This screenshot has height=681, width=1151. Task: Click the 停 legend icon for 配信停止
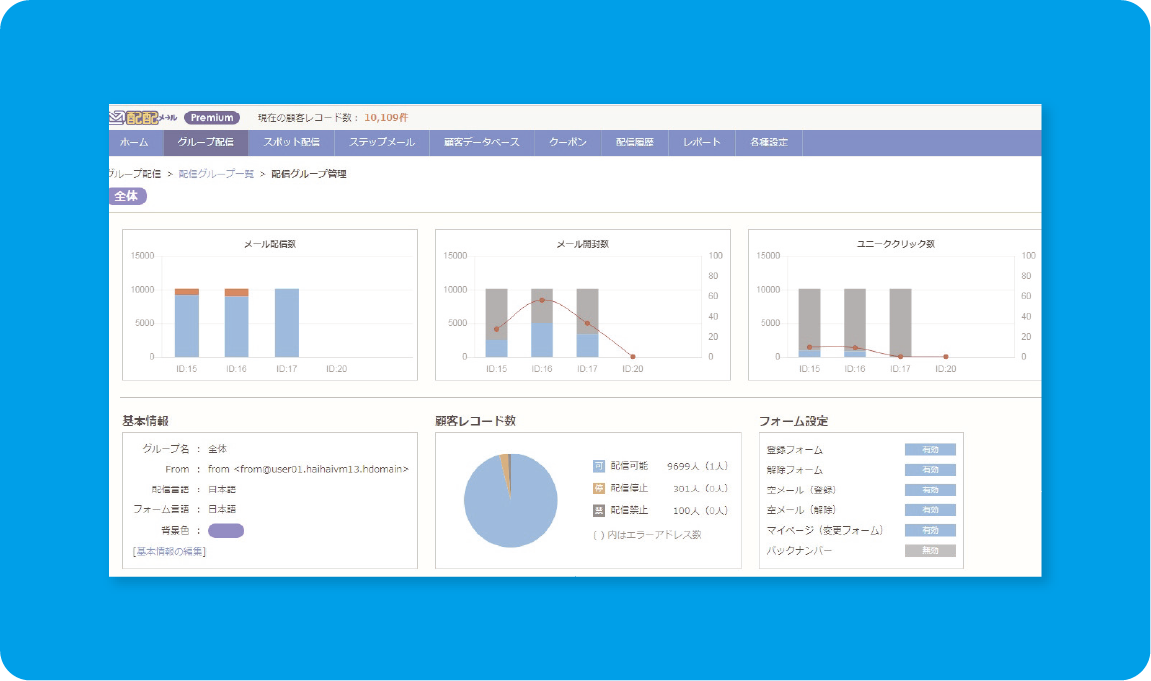[598, 488]
